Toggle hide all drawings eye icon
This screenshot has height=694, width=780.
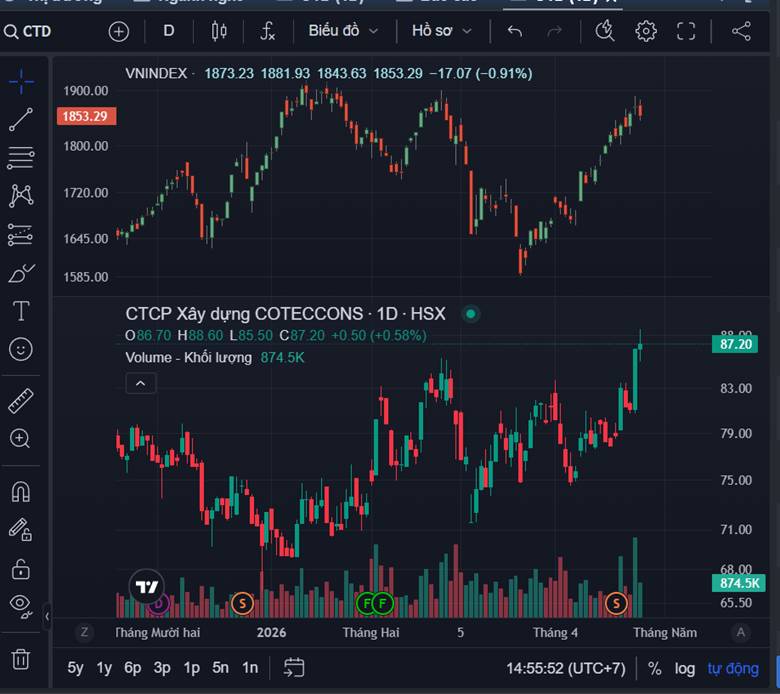tap(21, 606)
